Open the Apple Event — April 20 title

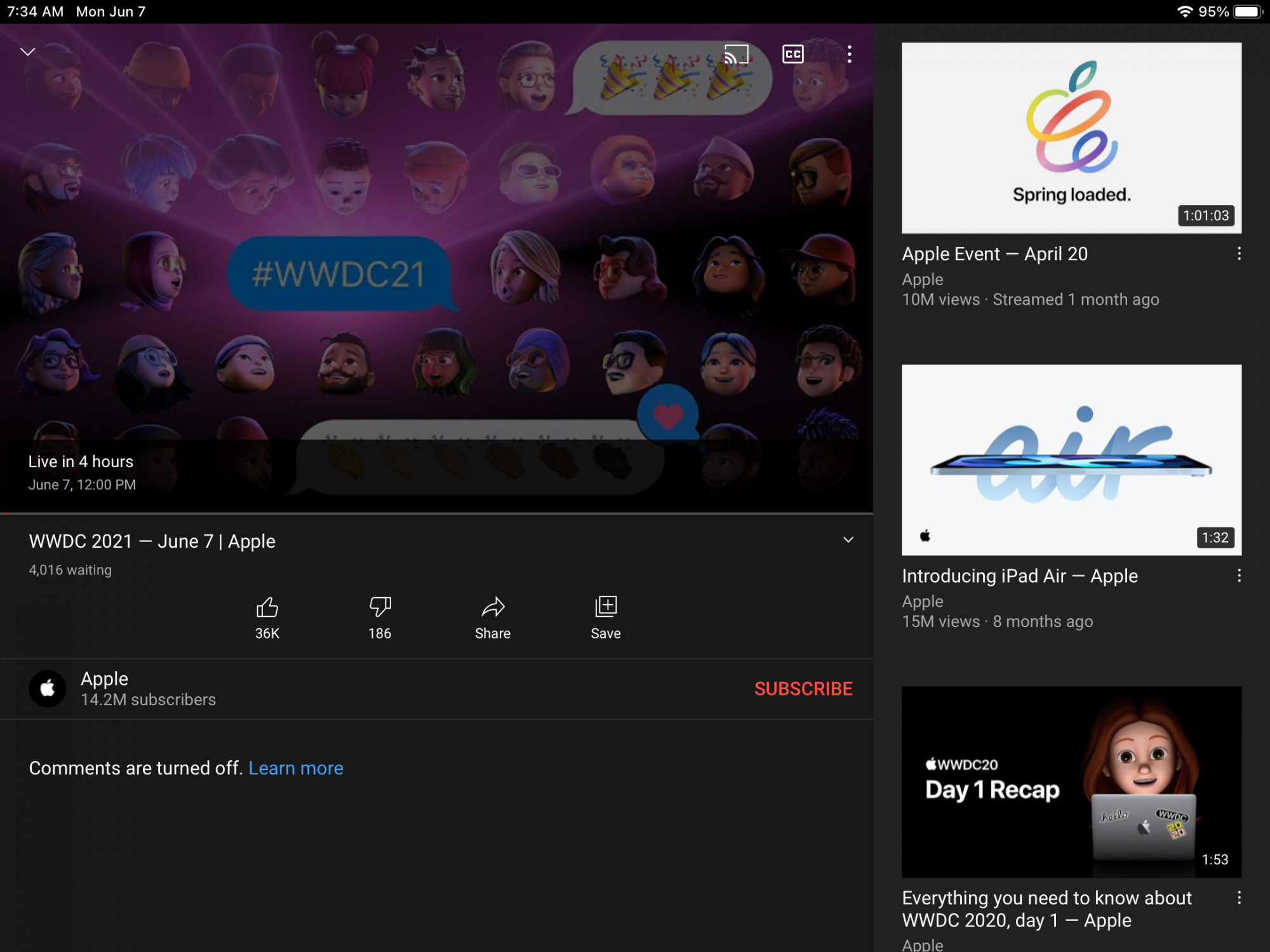click(x=995, y=254)
